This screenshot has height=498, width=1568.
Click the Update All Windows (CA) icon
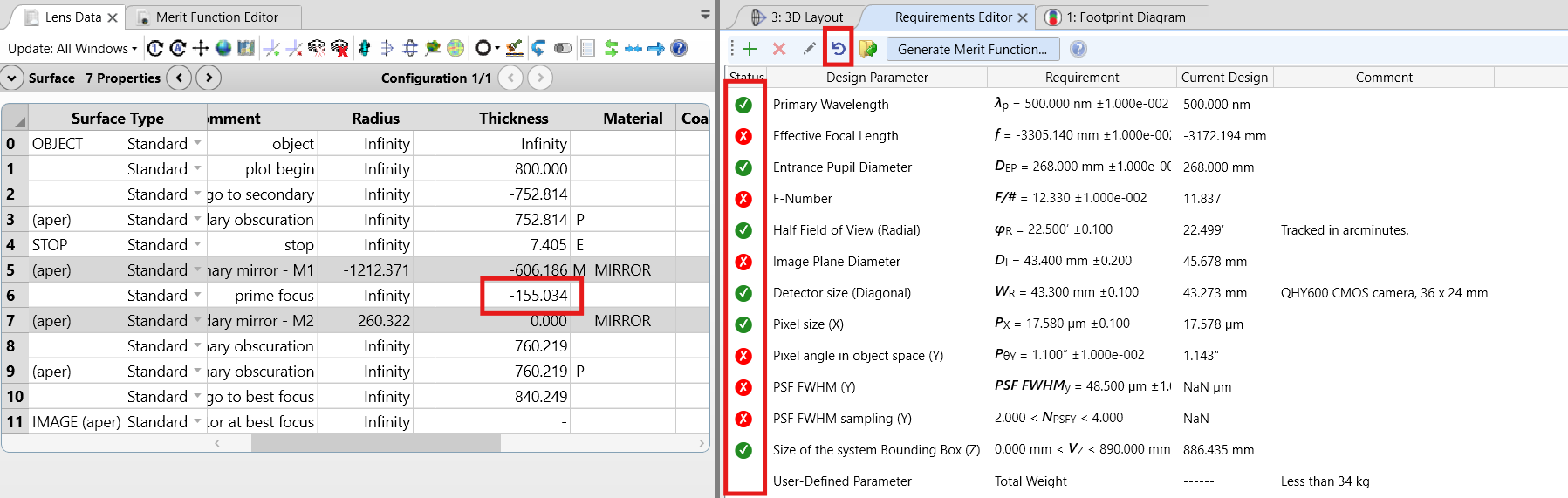[x=177, y=48]
